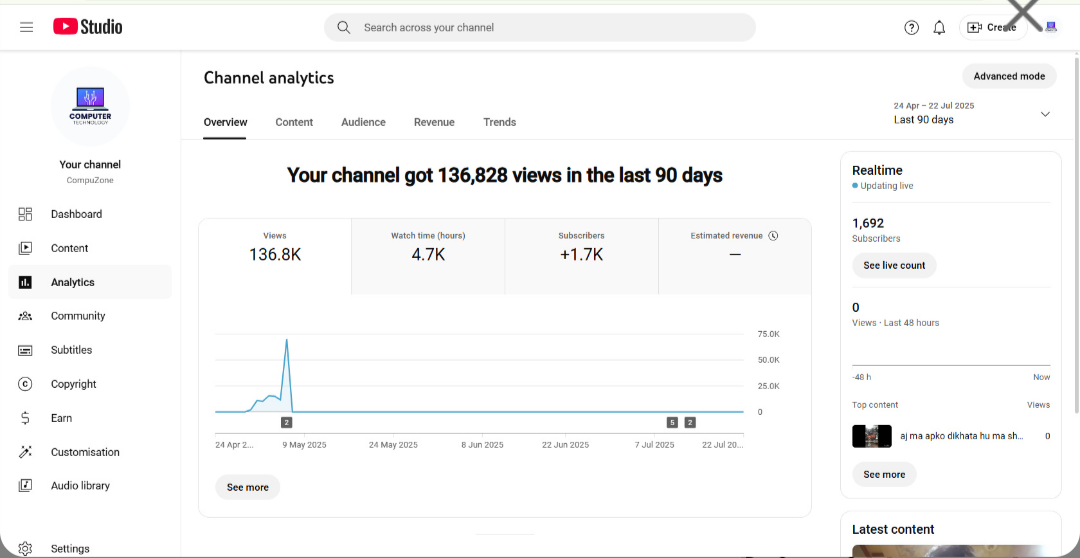1080x558 pixels.
Task: Open the account avatar menu
Action: click(1050, 28)
